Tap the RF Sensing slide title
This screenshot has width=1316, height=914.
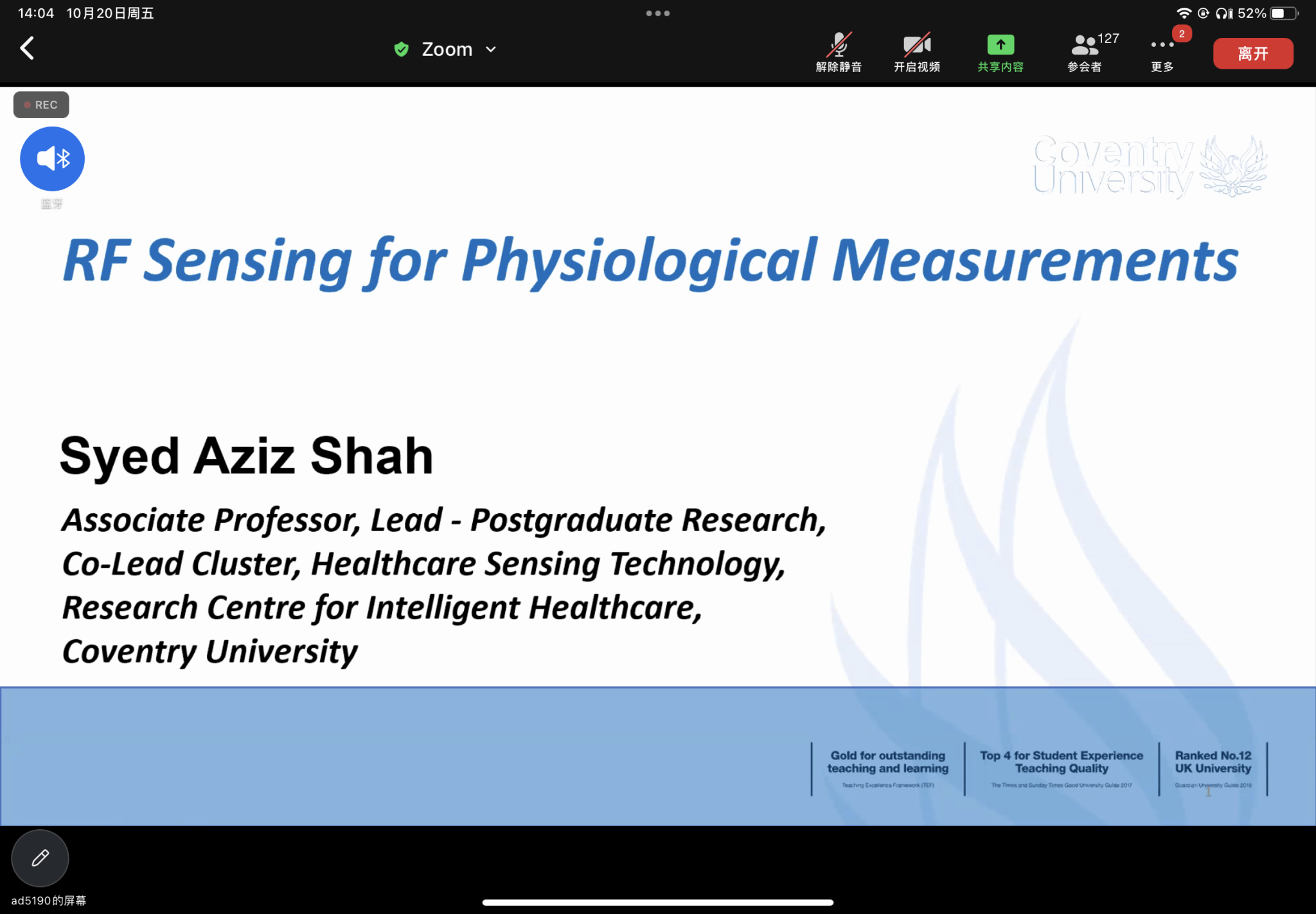(650, 261)
